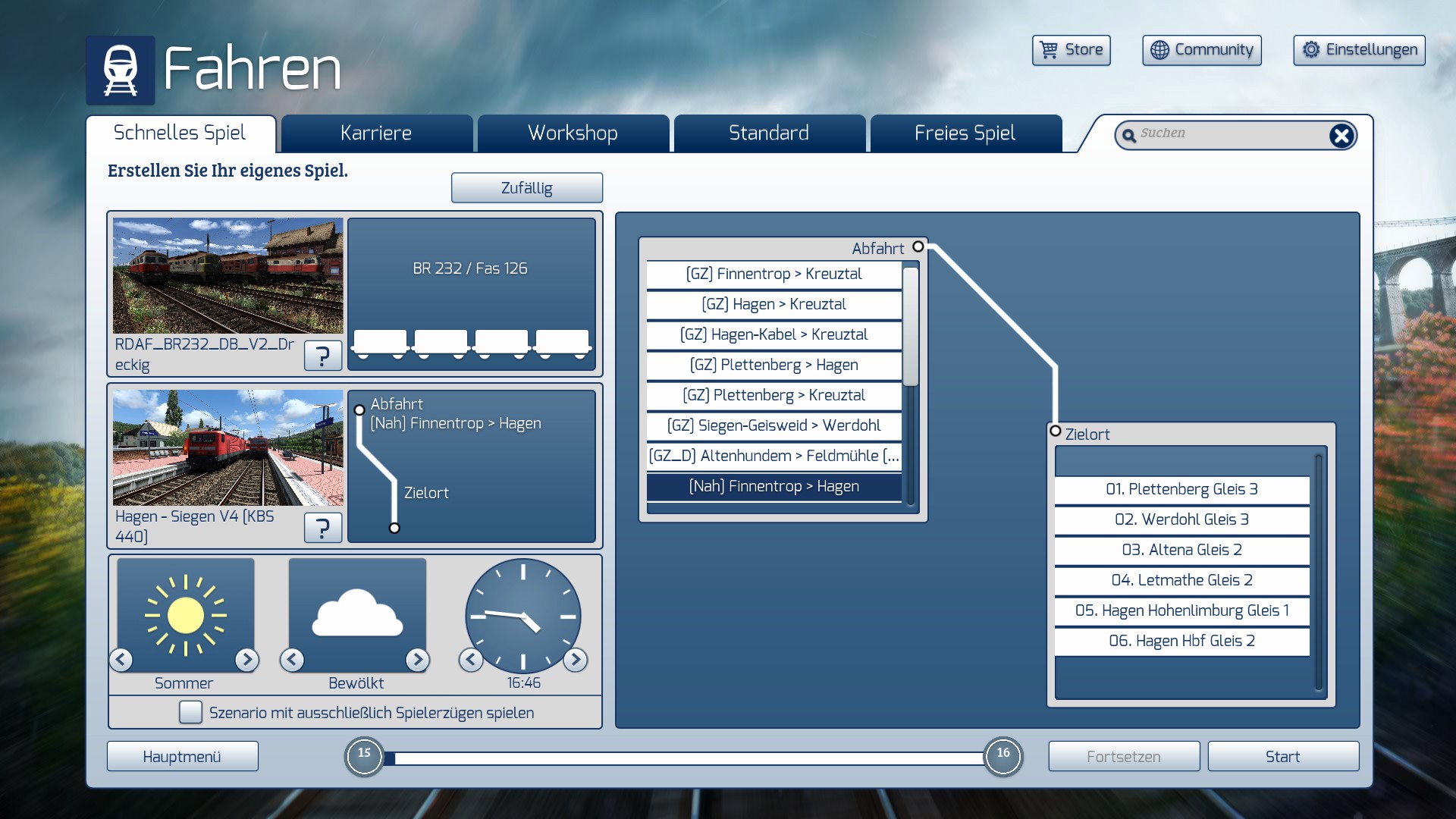Image resolution: width=1456 pixels, height=819 pixels.
Task: Click previous season arrow beside Sommer
Action: 121,660
